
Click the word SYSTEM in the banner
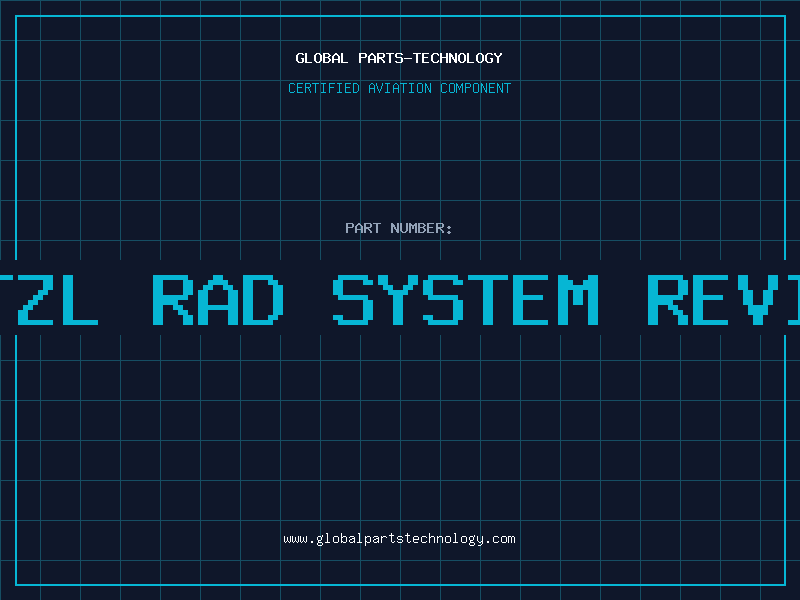tap(466, 299)
